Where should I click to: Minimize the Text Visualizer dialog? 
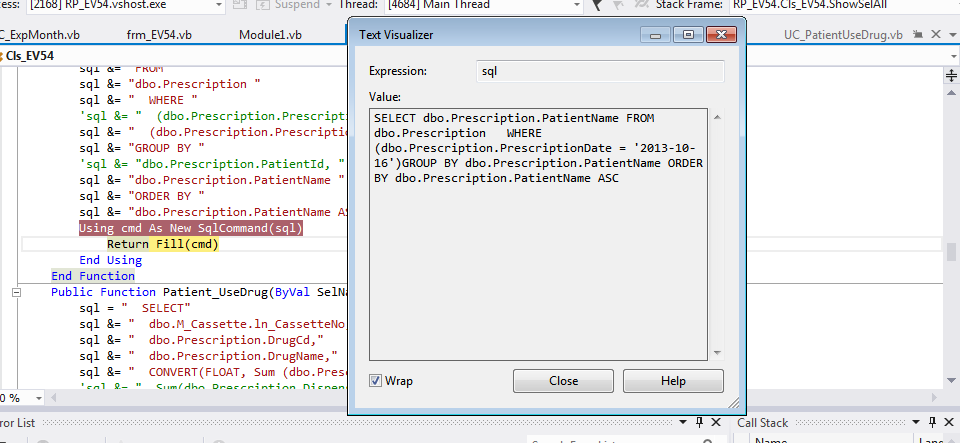[656, 35]
